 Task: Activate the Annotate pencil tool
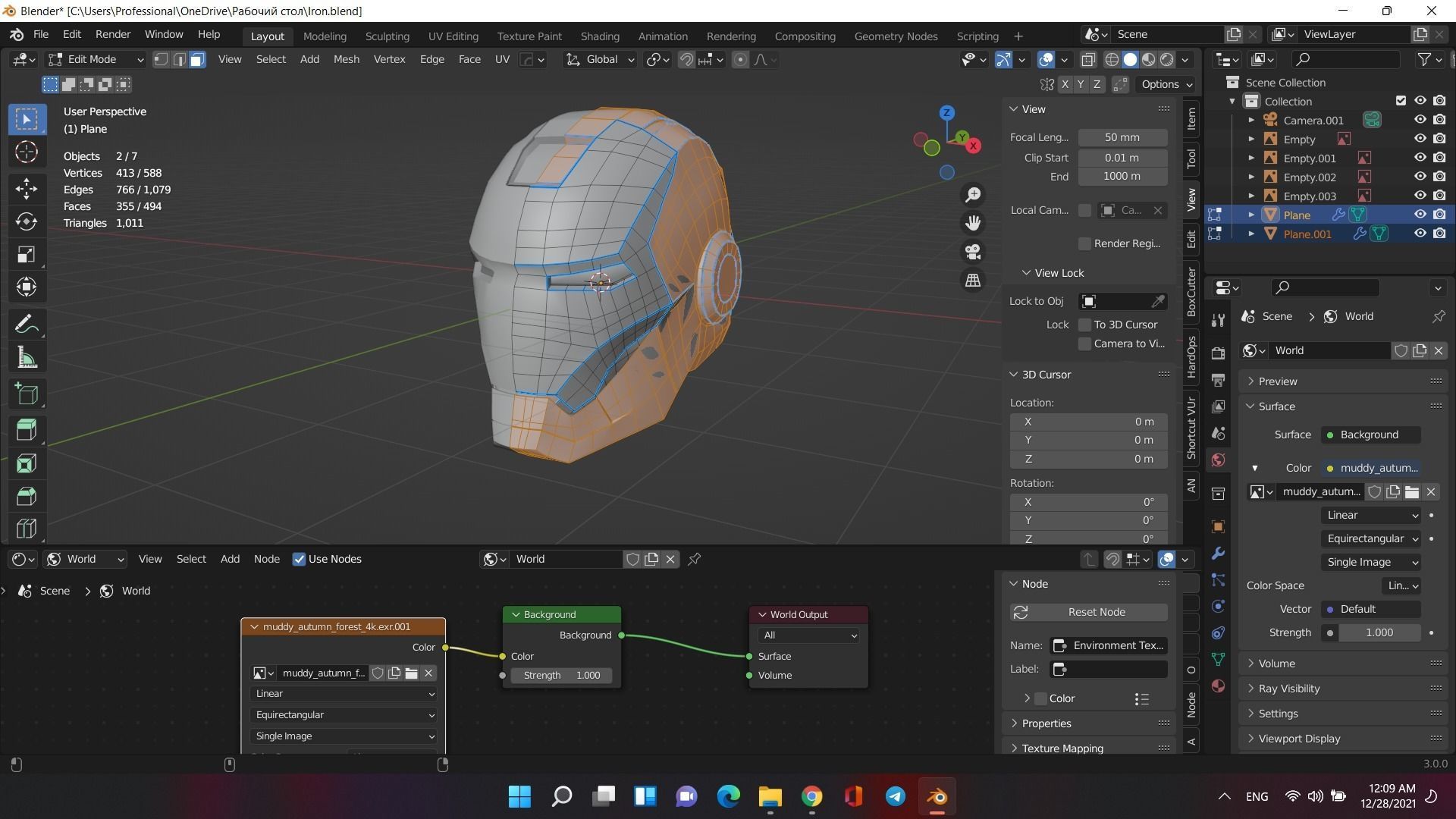coord(27,325)
